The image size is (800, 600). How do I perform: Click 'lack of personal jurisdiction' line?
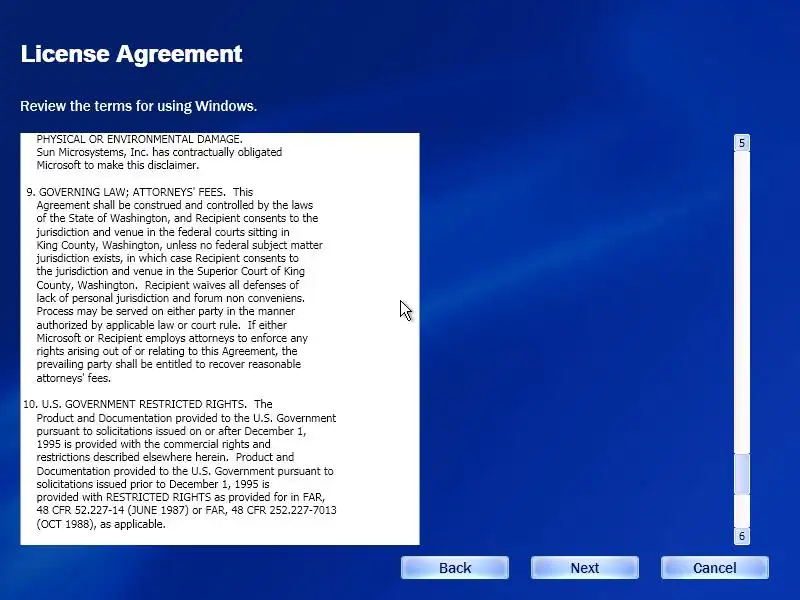pyautogui.click(x=170, y=298)
